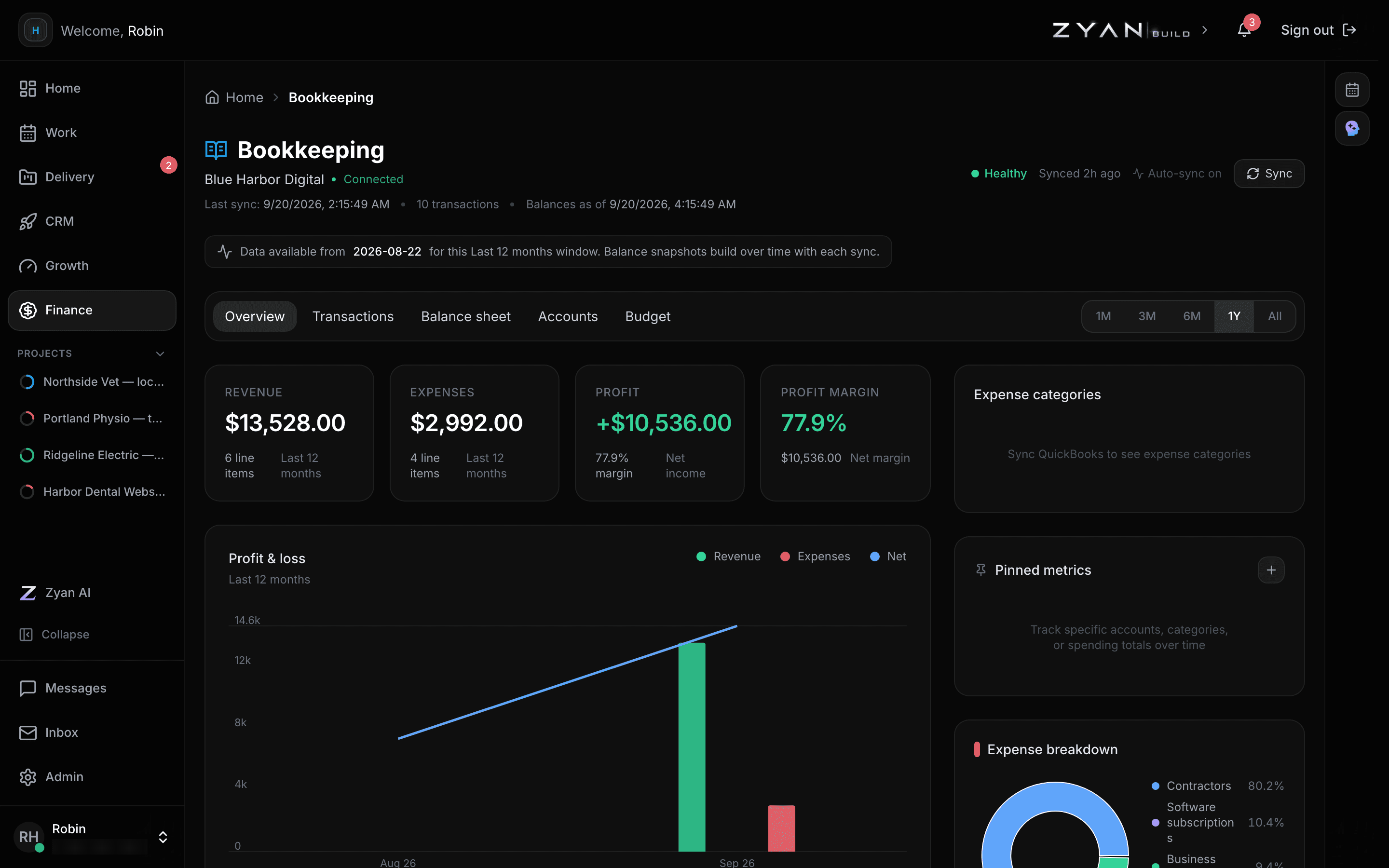This screenshot has width=1389, height=868.
Task: Open the AI head icon on right rail
Action: pyautogui.click(x=1352, y=128)
